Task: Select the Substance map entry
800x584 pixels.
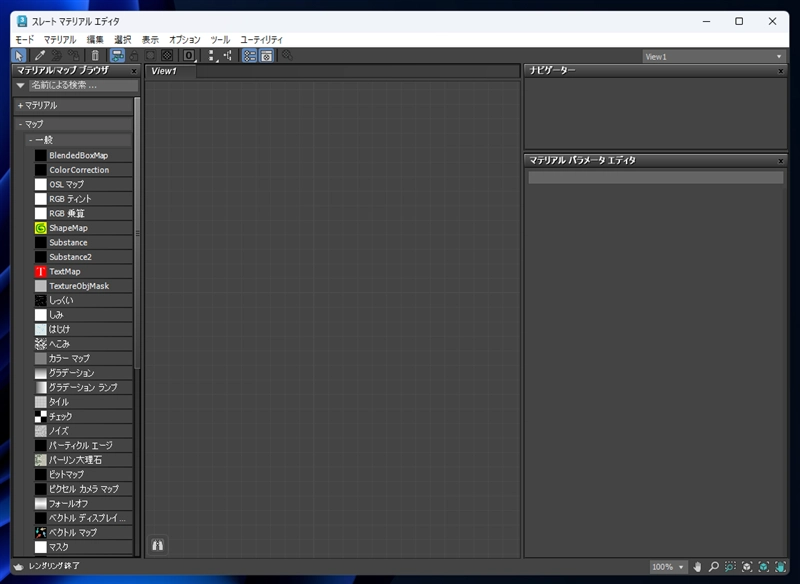Action: (83, 242)
